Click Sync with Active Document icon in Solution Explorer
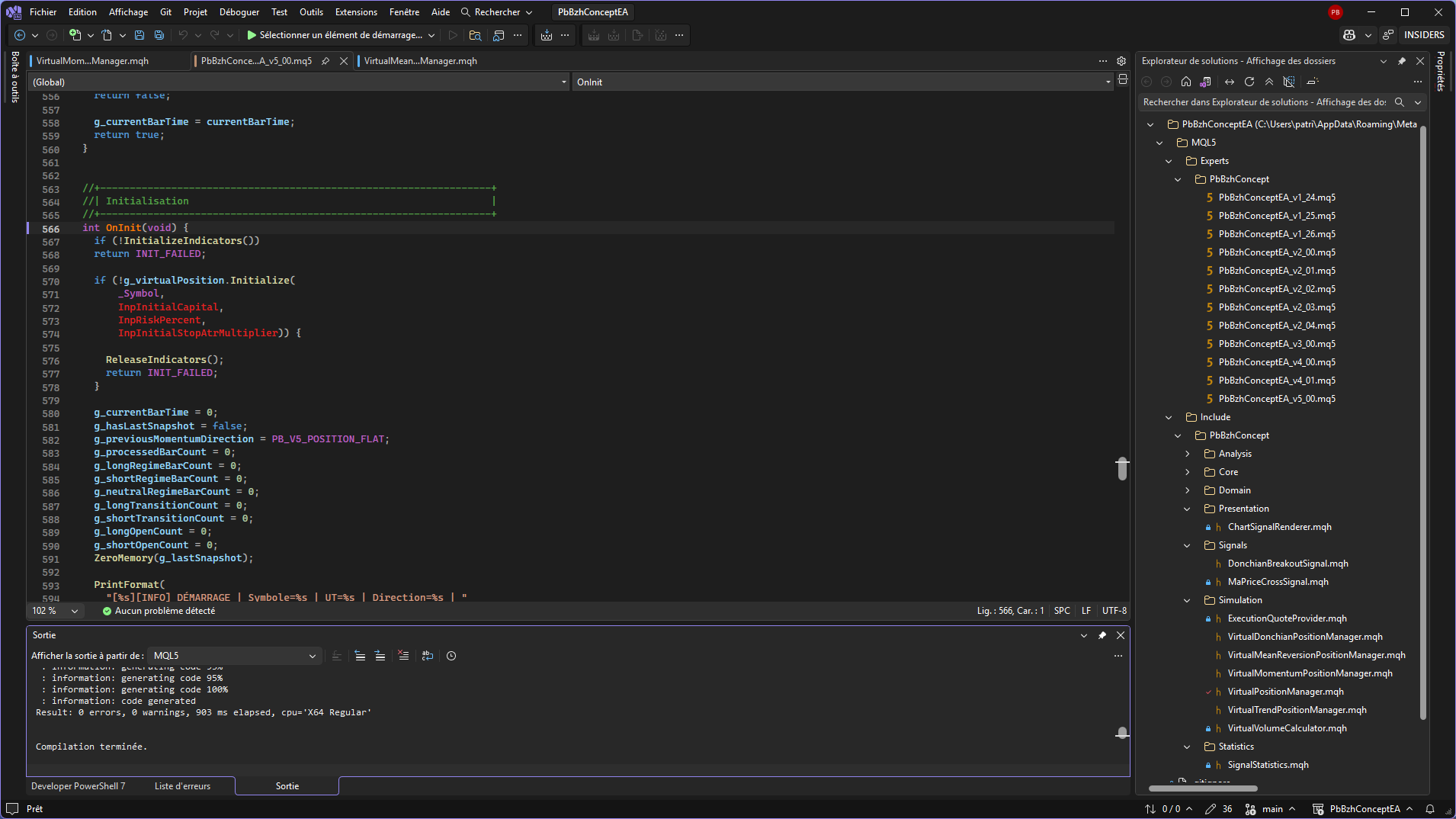Viewport: 1456px width, 819px height. (1230, 82)
